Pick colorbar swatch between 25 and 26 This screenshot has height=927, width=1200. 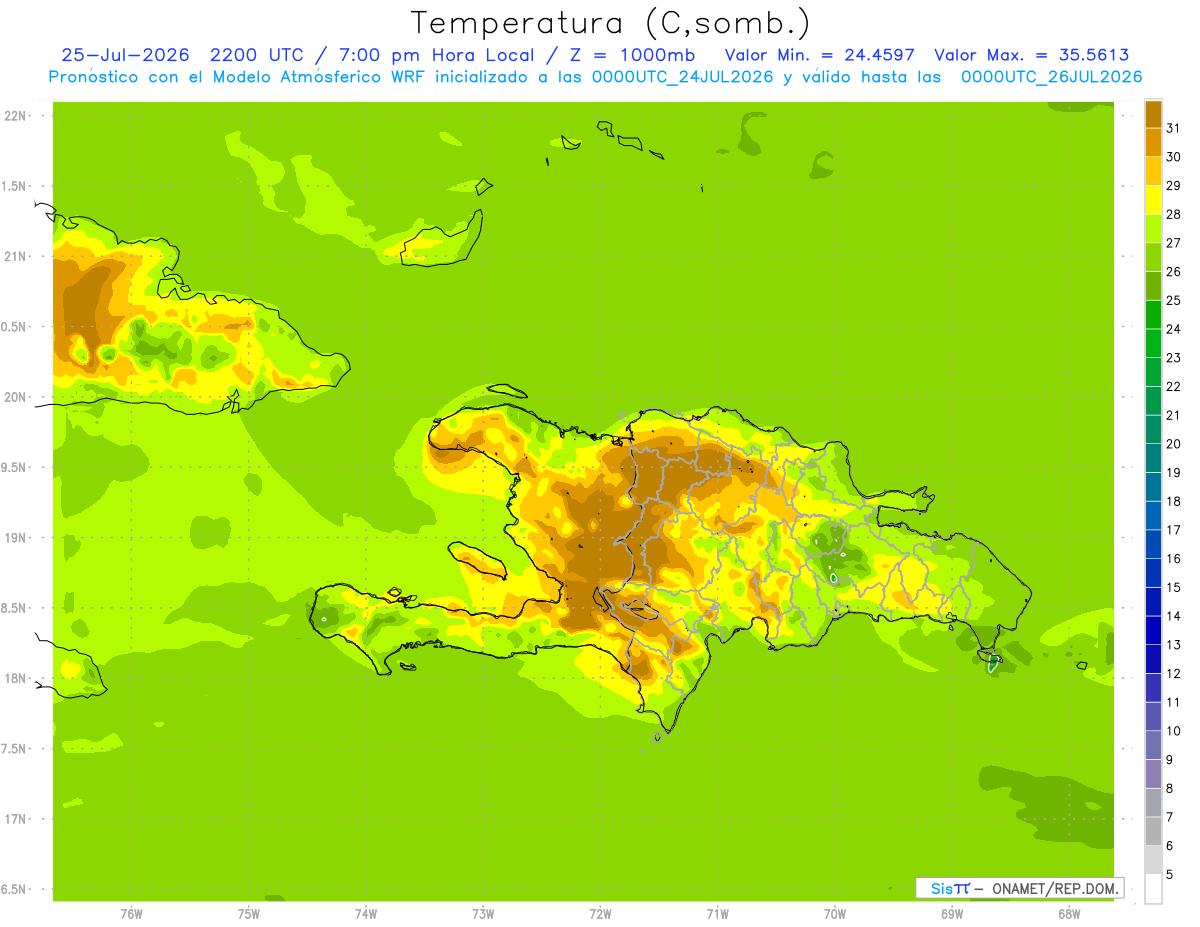point(1153,286)
